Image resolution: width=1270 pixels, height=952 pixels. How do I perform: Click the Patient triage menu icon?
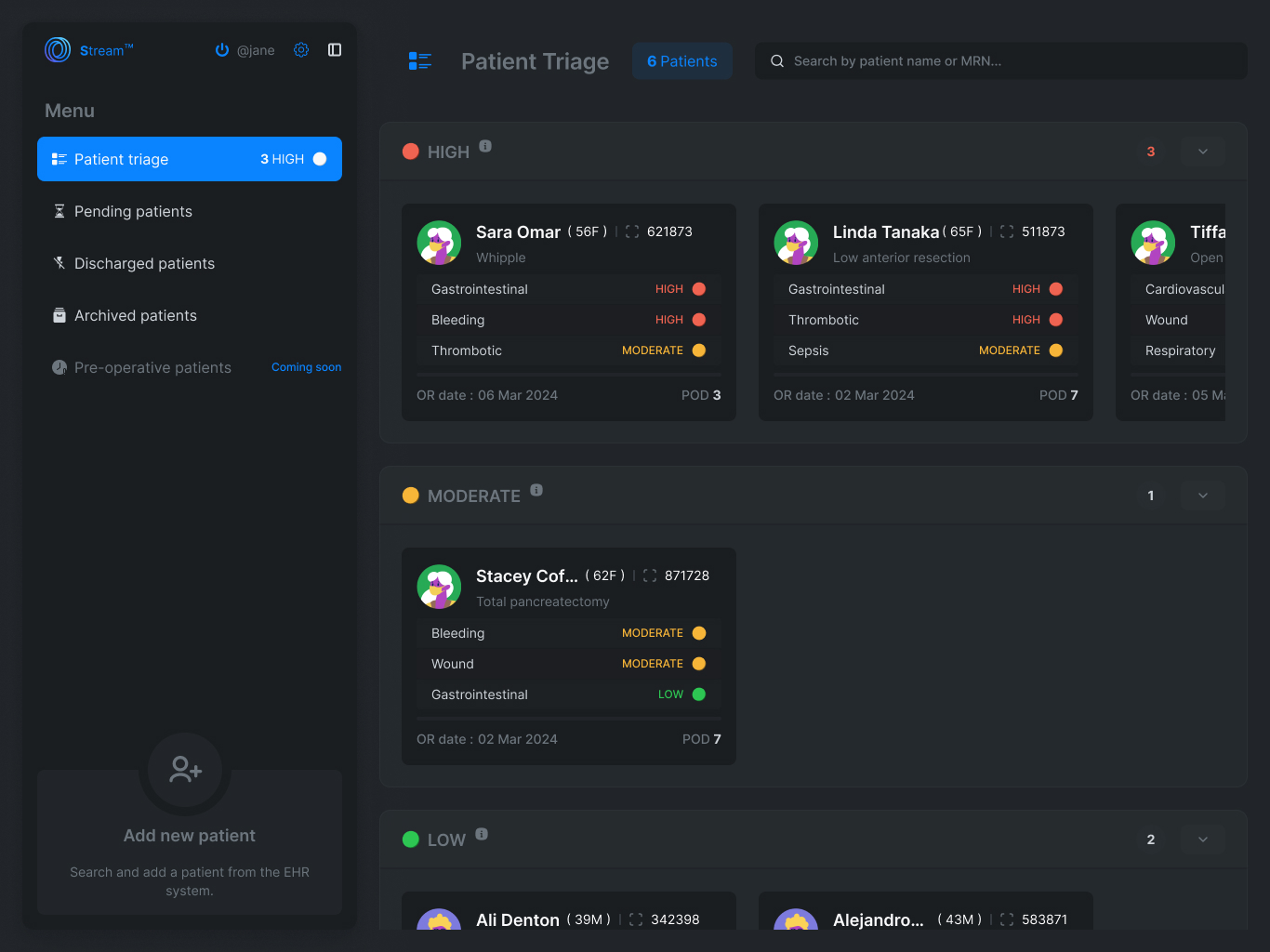point(60,159)
